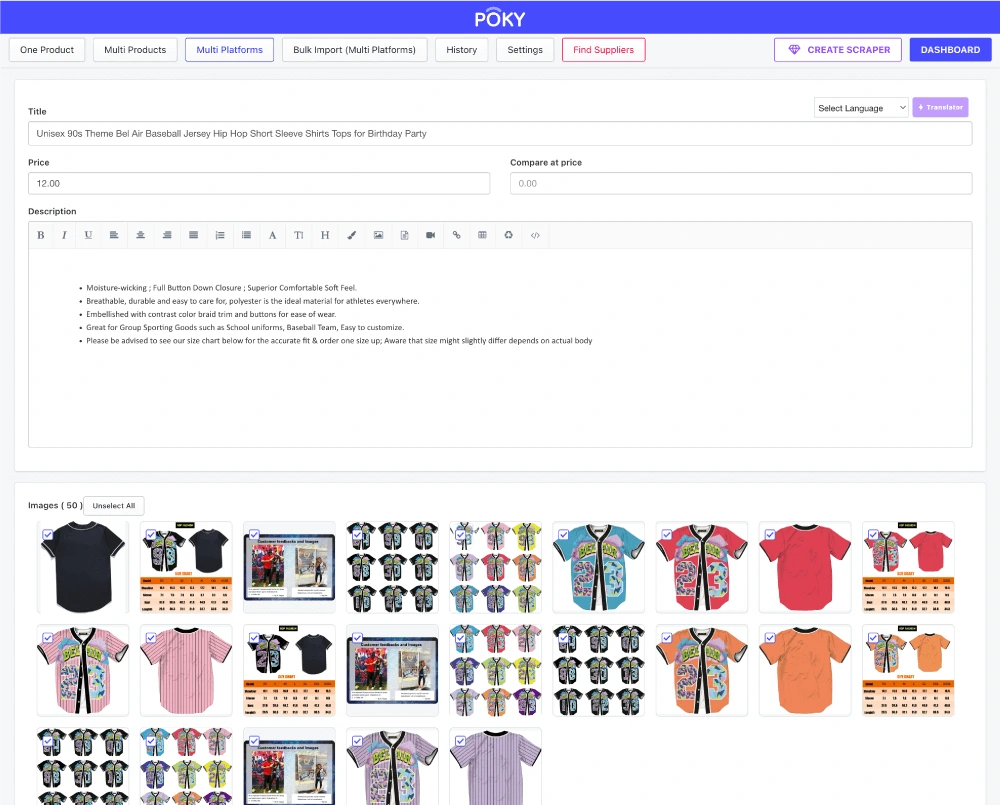1000x805 pixels.
Task: Uncheck the pink striped jersey back image
Action: pyautogui.click(x=151, y=637)
